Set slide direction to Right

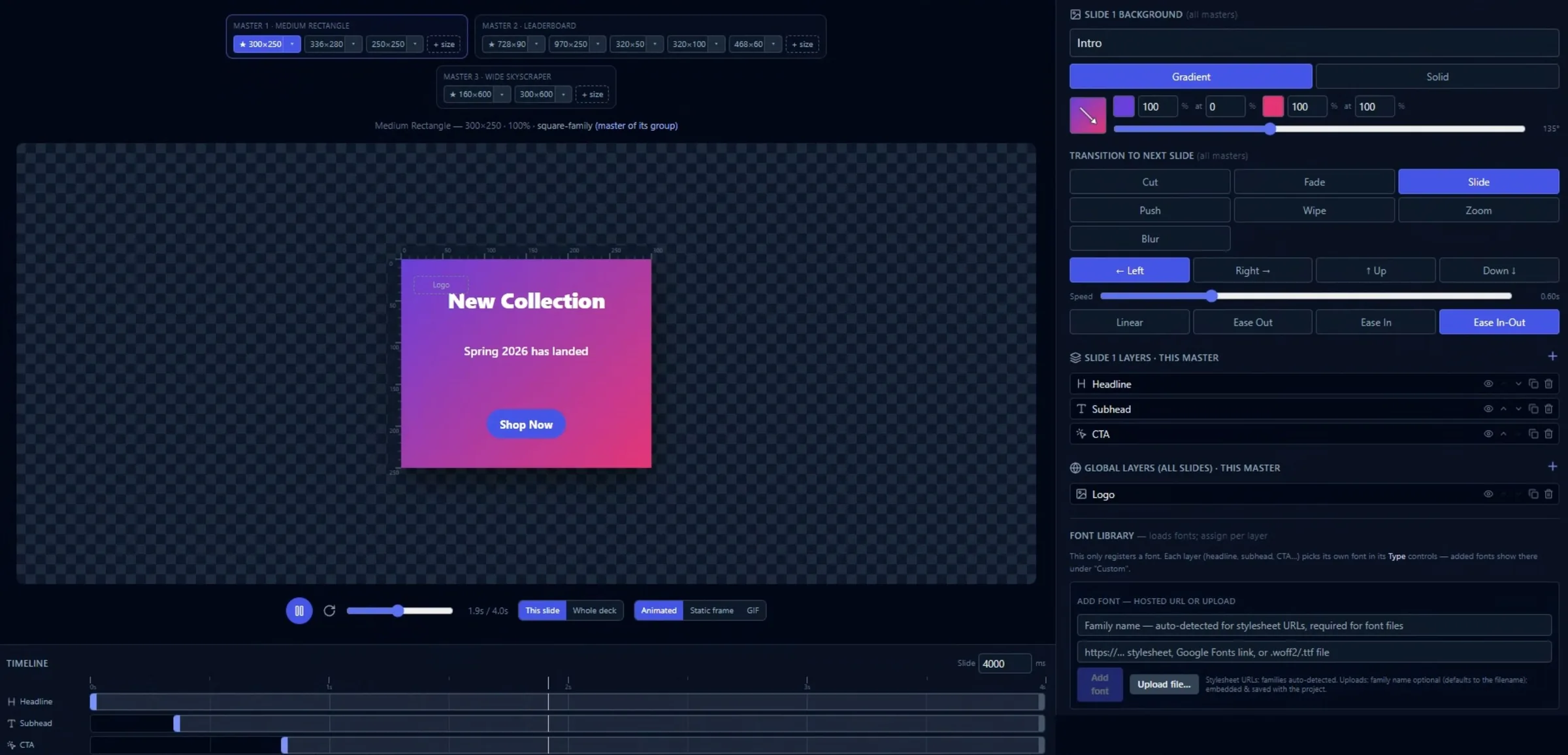tap(1252, 271)
